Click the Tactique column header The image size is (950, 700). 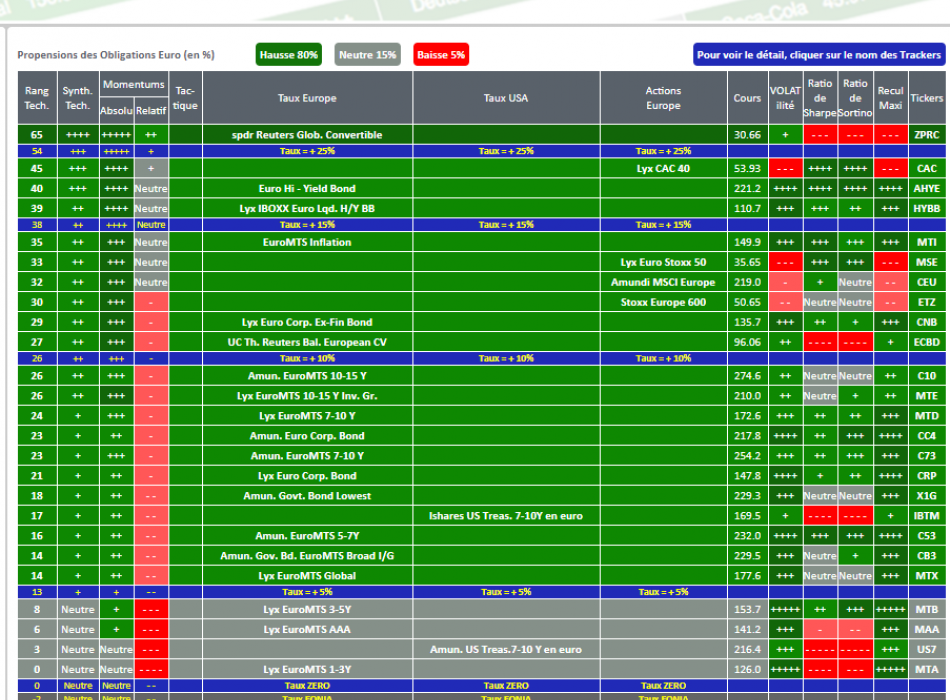tap(185, 98)
